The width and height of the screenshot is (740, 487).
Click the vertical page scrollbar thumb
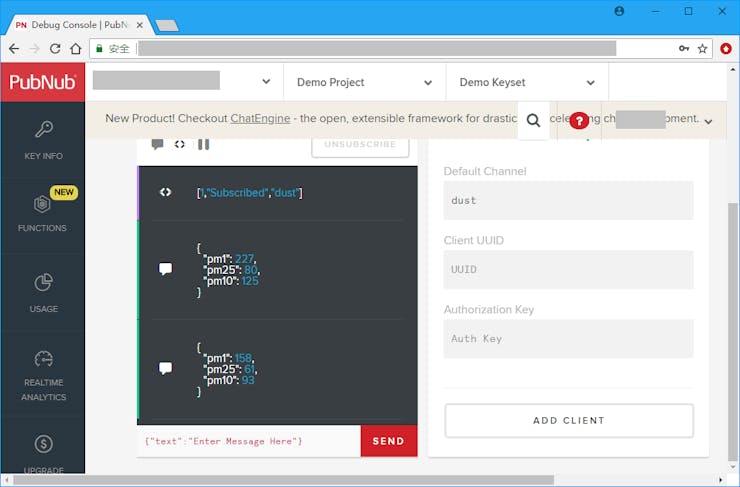[x=732, y=330]
